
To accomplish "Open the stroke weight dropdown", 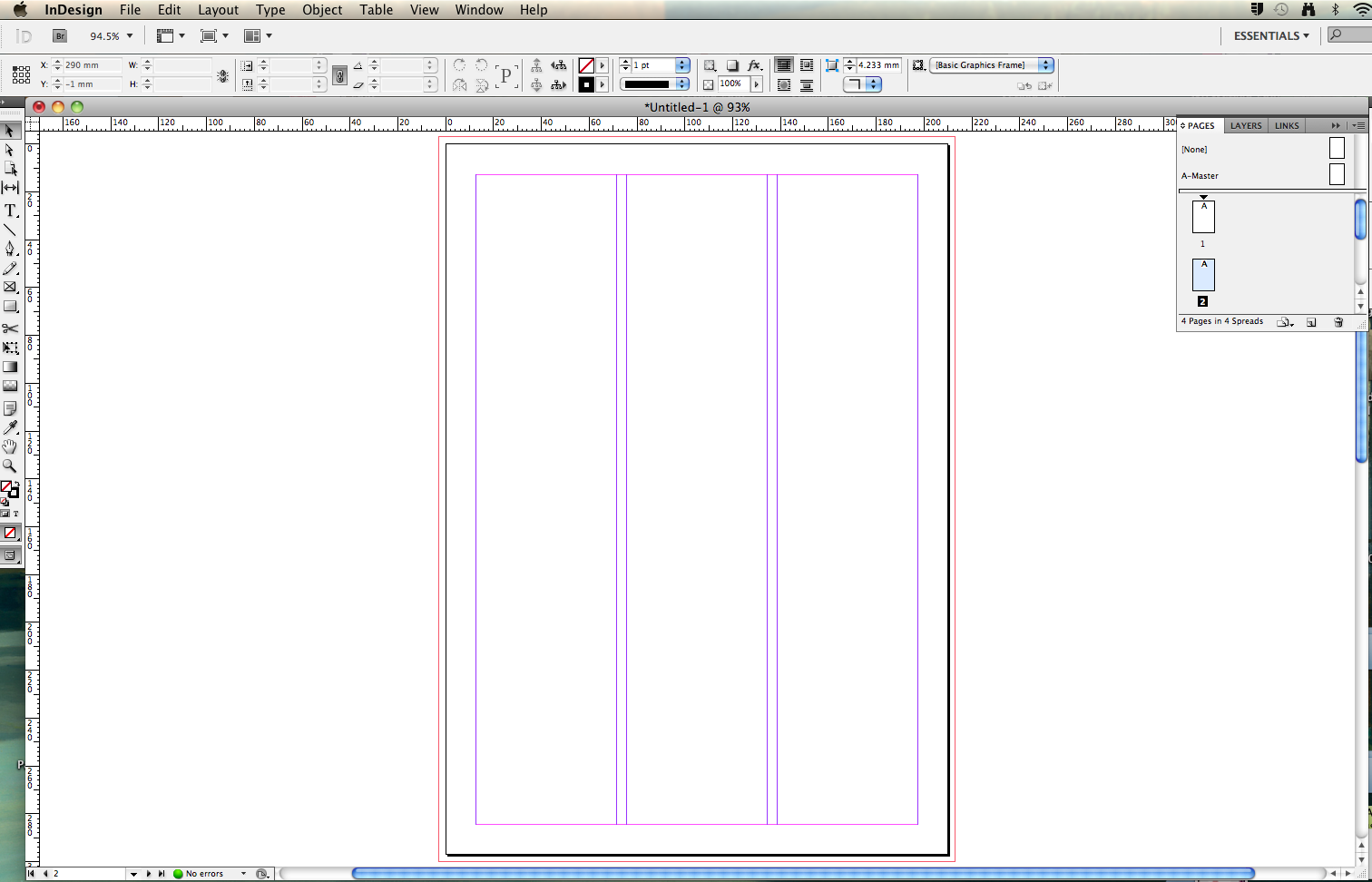I will pyautogui.click(x=681, y=65).
